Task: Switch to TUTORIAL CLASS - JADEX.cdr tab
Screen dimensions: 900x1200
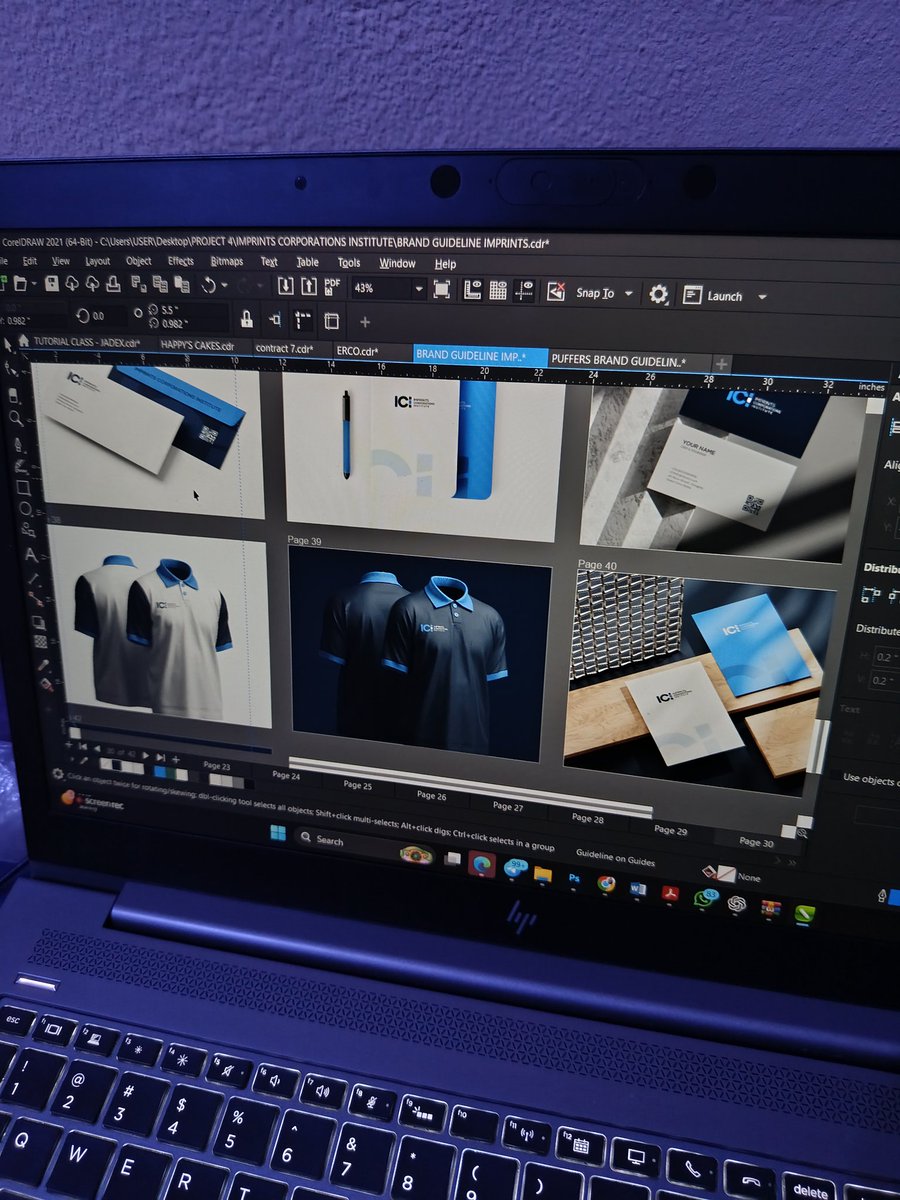Action: click(x=86, y=342)
